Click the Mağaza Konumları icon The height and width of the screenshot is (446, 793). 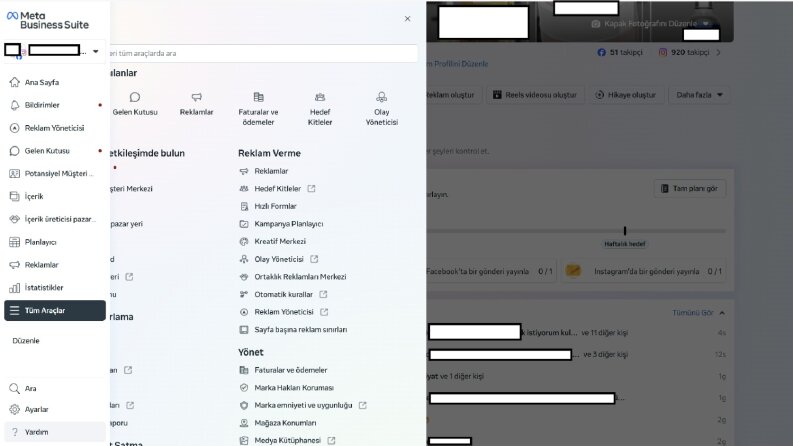244,423
